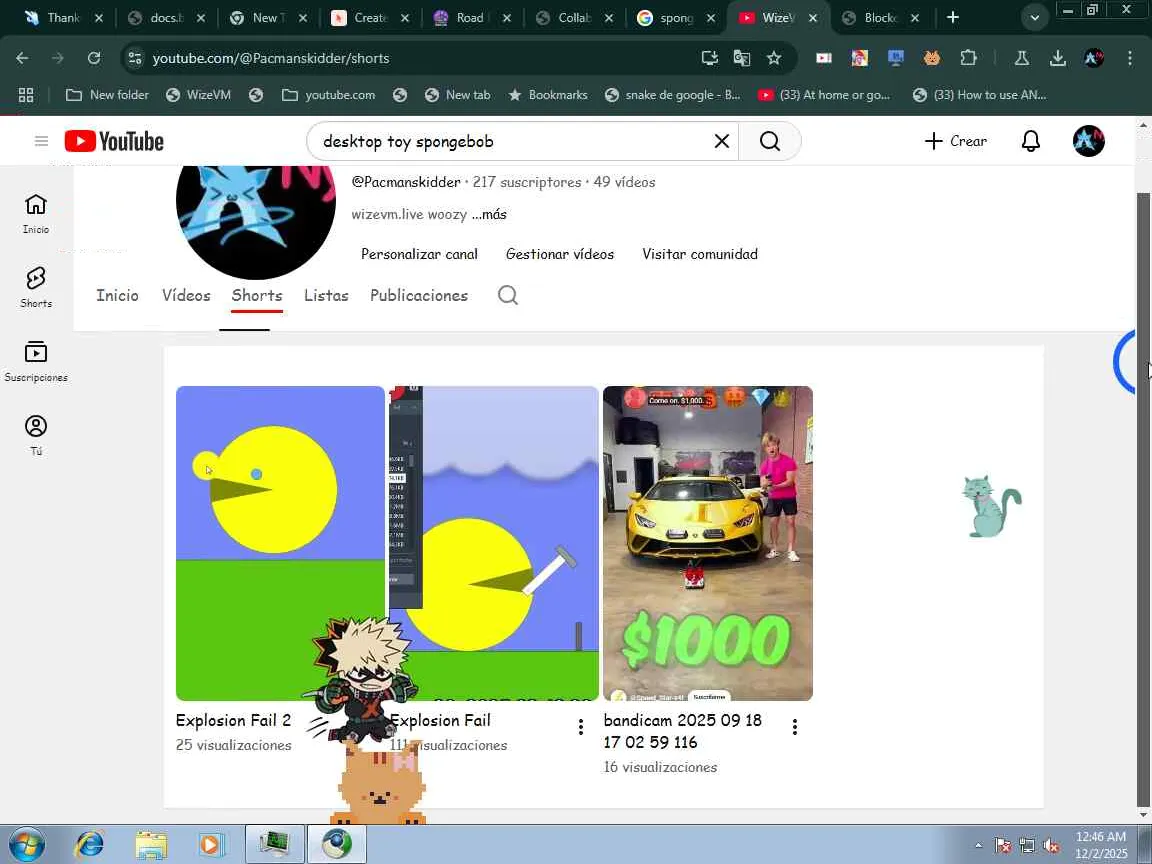Open Windows Explorer folder from taskbar
This screenshot has width=1152, height=864.
pos(151,844)
